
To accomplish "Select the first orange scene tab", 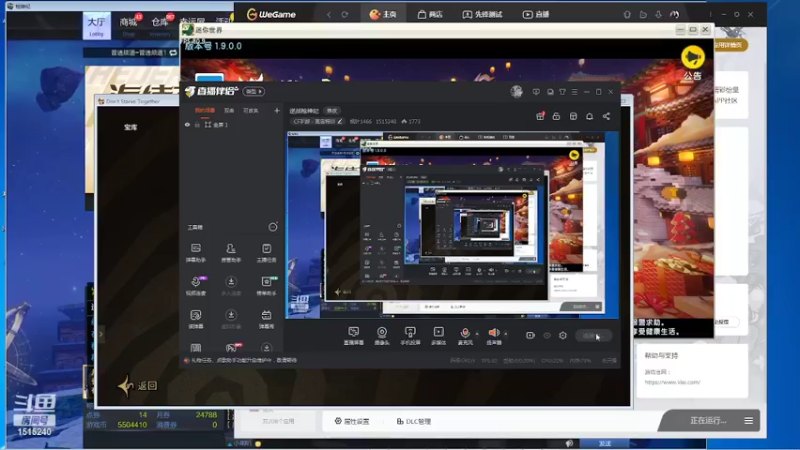I will coord(205,111).
